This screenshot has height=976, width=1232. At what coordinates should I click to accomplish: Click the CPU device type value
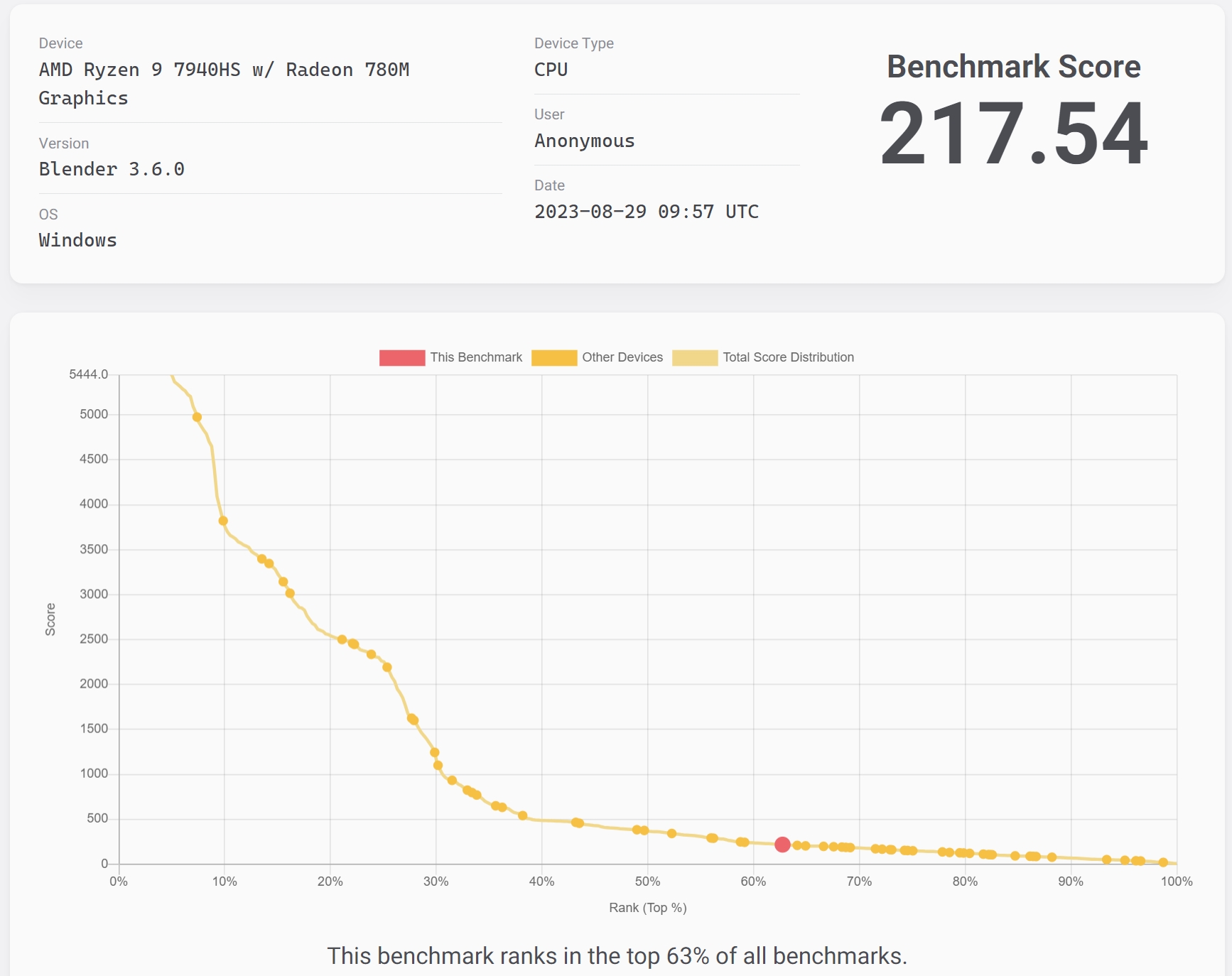tap(551, 70)
